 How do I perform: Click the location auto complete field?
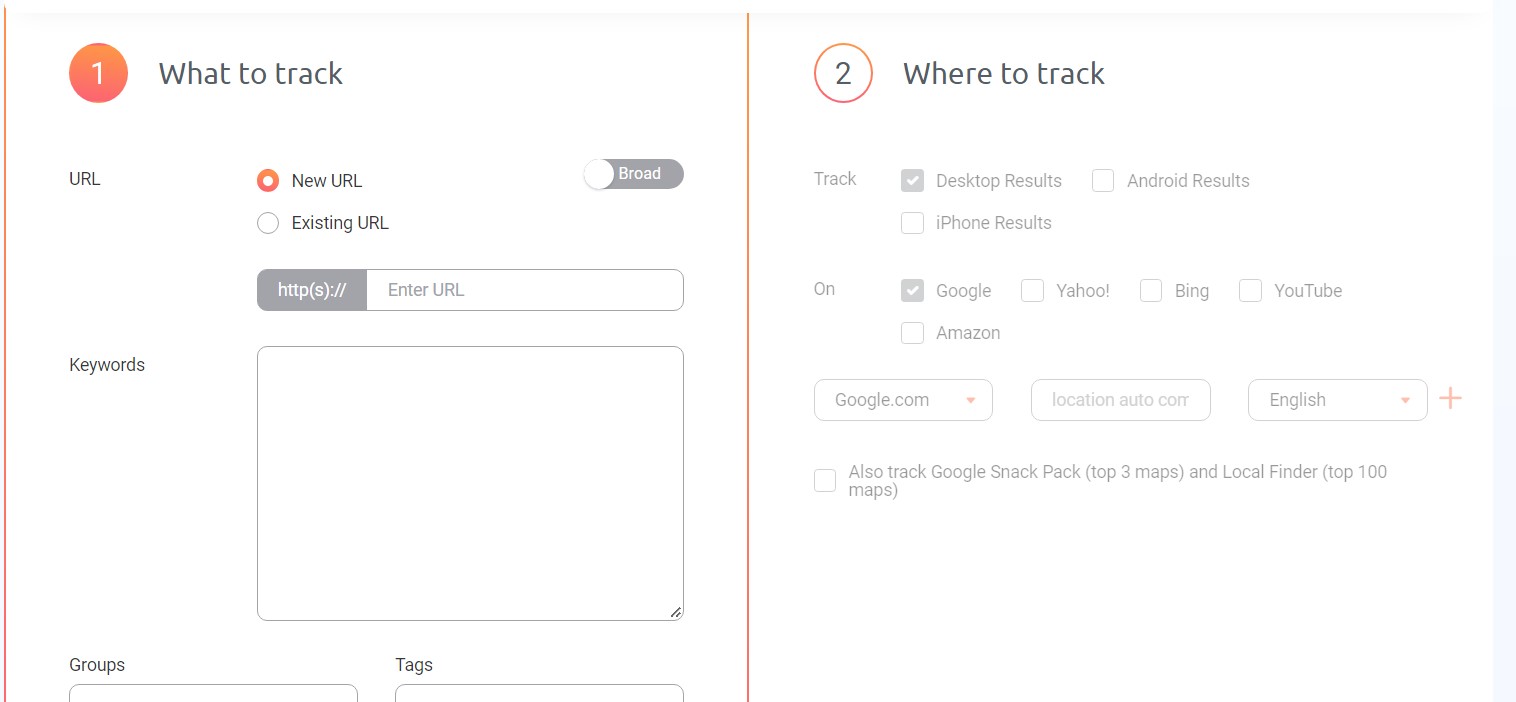tap(1120, 400)
